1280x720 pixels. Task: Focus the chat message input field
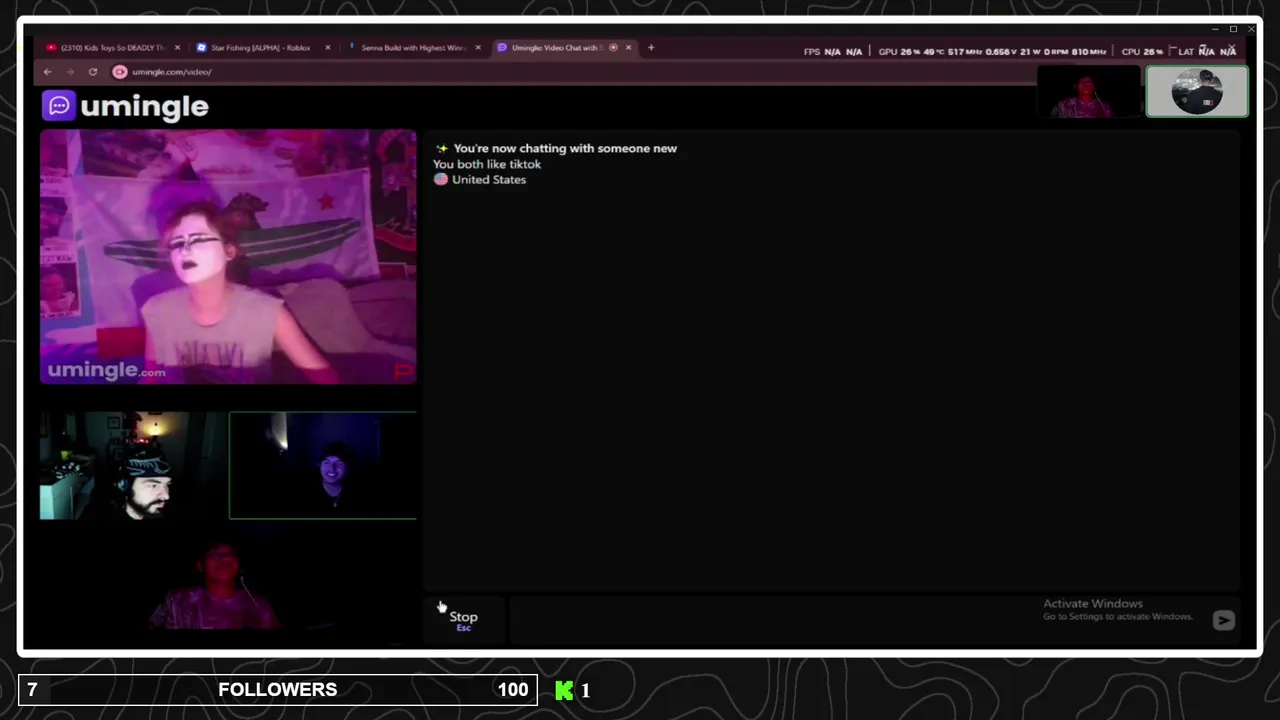(x=860, y=620)
